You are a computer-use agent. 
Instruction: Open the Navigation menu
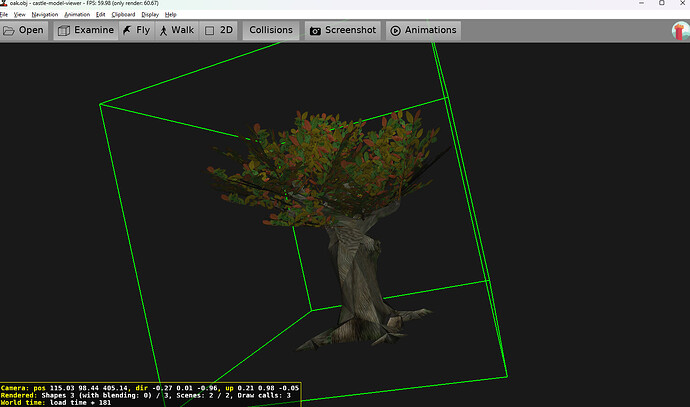[x=44, y=15]
